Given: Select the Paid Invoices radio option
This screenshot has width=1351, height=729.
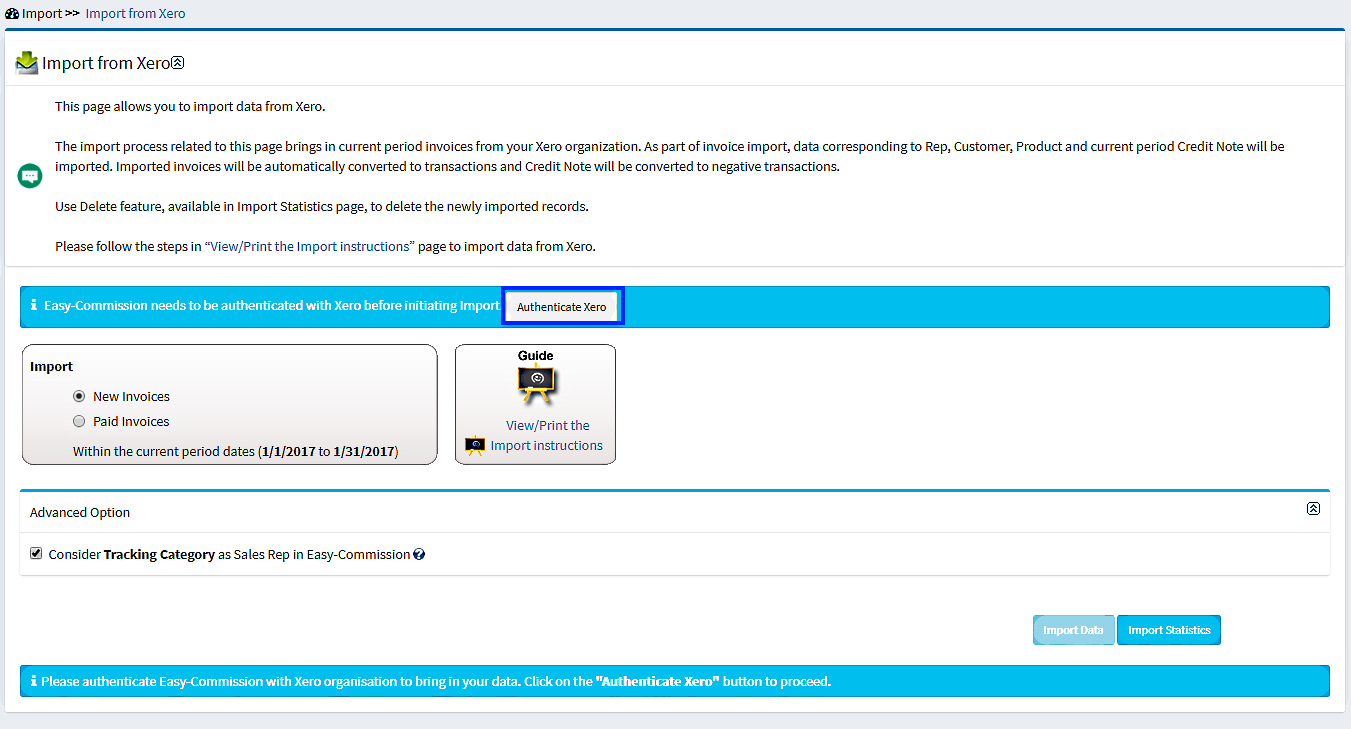Looking at the screenshot, I should coord(79,421).
